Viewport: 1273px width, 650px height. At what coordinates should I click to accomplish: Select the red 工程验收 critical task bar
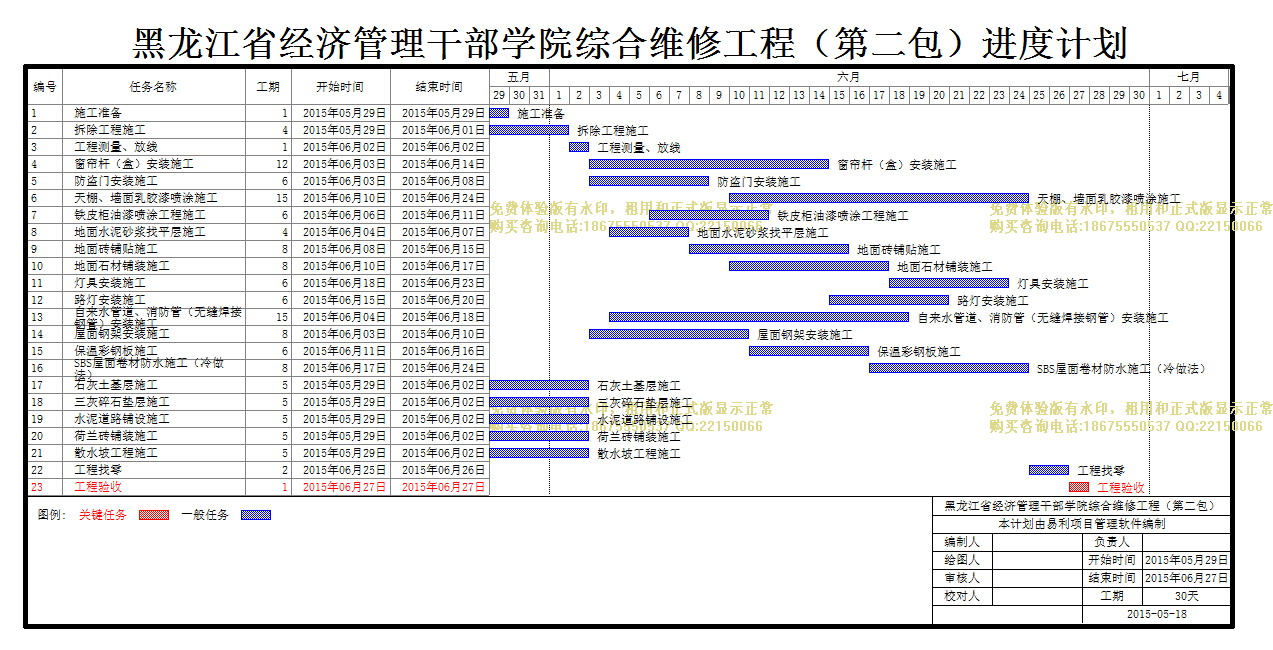(1079, 487)
